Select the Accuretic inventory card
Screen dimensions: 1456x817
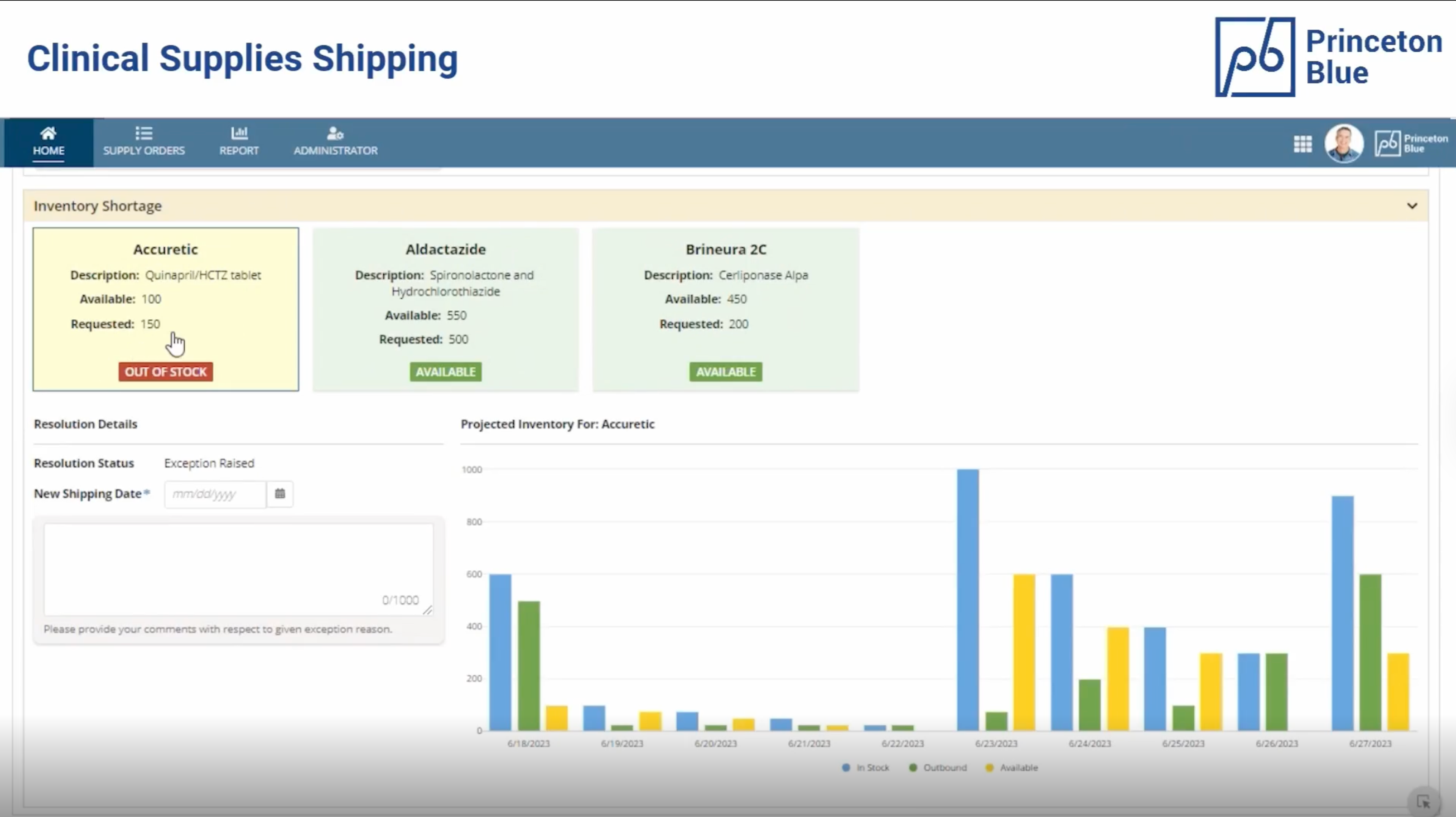pos(166,309)
